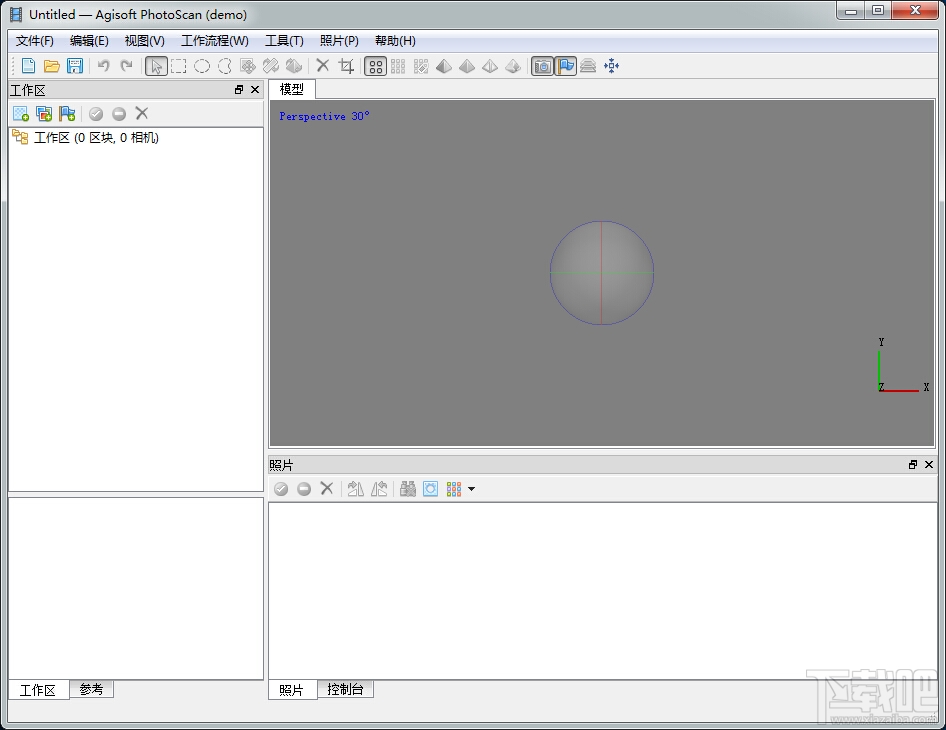Add a chunk to the workspace
This screenshot has height=730, width=946.
(x=21, y=113)
